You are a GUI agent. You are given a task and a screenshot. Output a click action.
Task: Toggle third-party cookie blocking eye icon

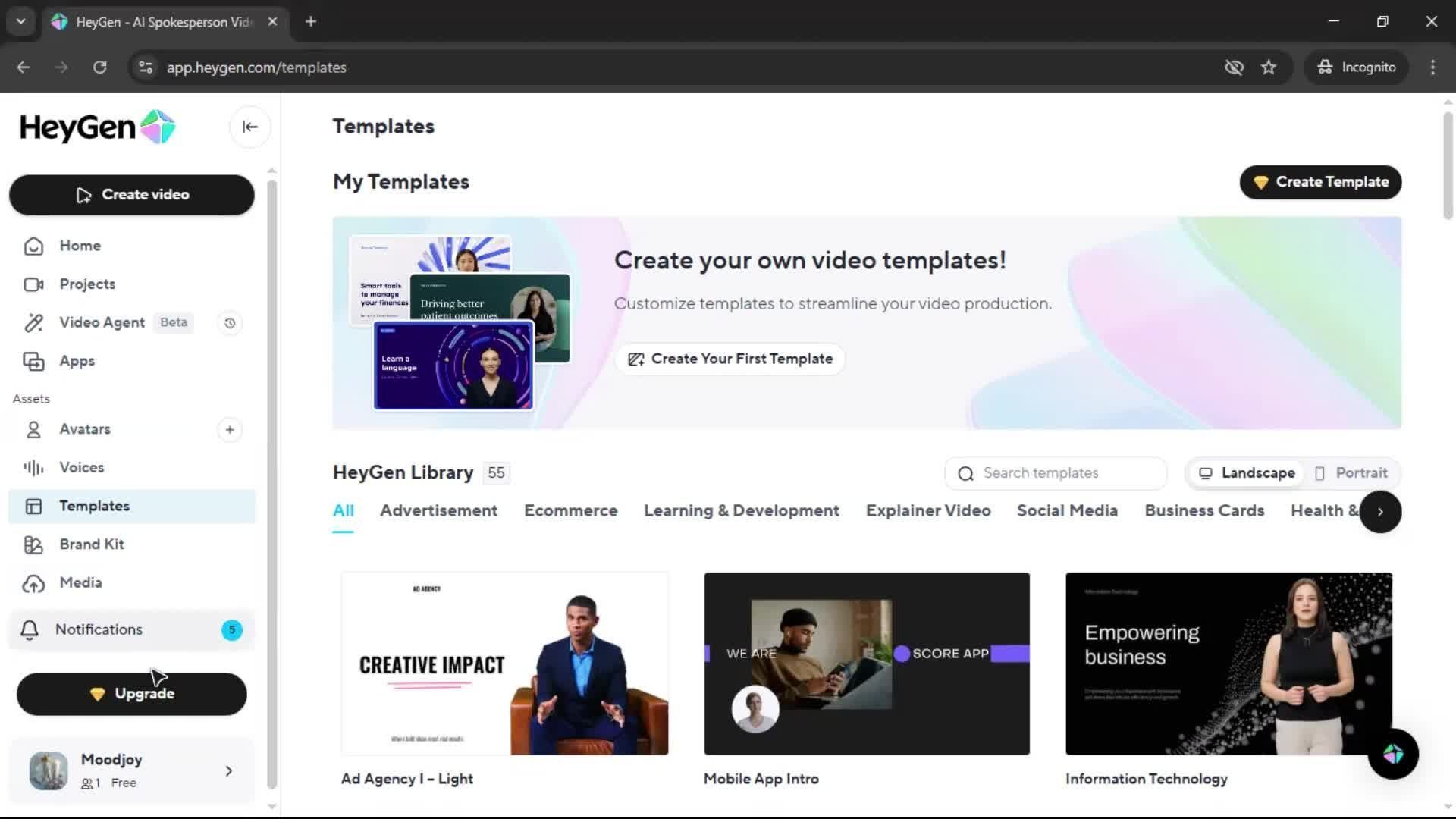(1234, 67)
